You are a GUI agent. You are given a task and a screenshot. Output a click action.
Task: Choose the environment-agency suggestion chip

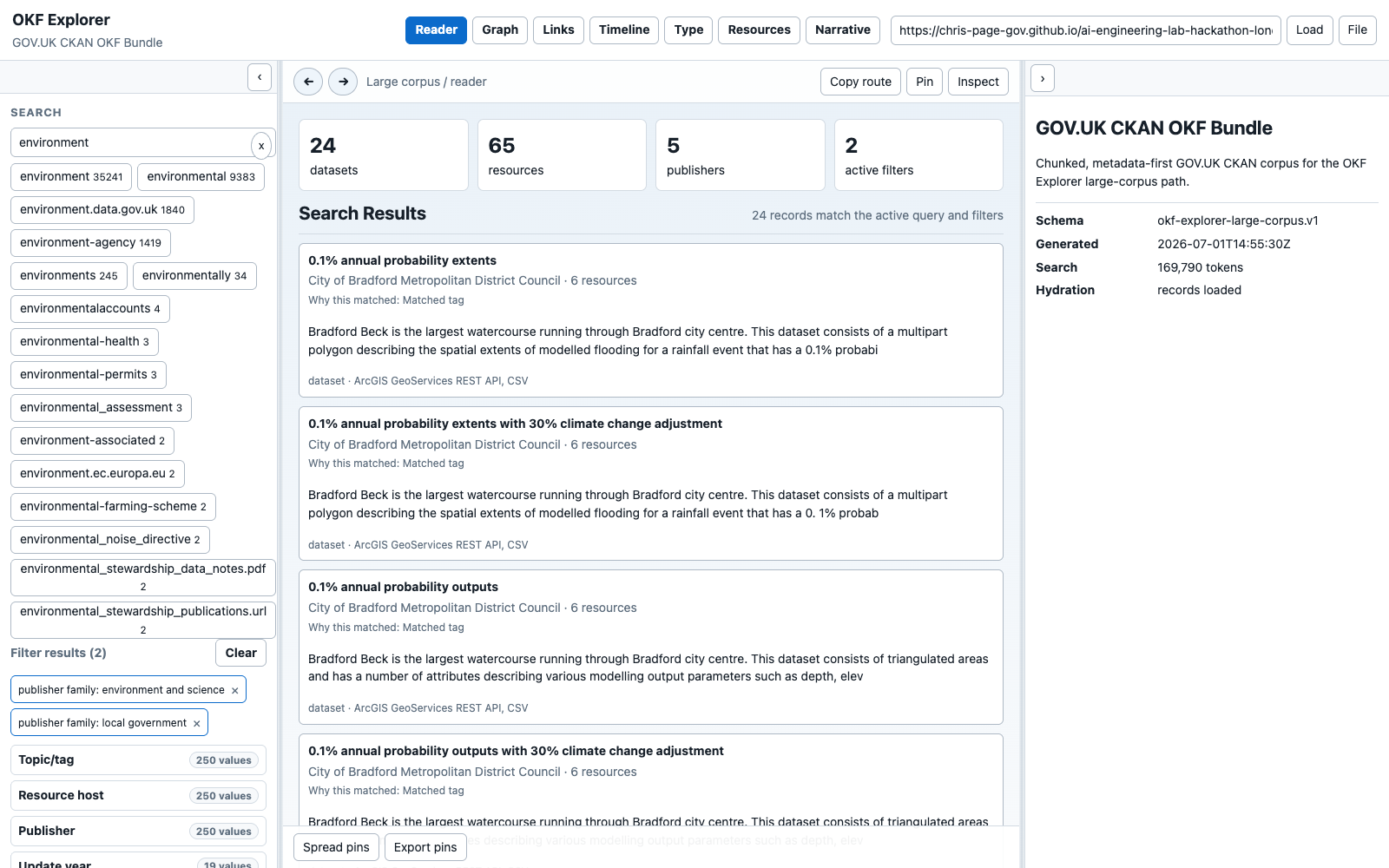point(90,243)
